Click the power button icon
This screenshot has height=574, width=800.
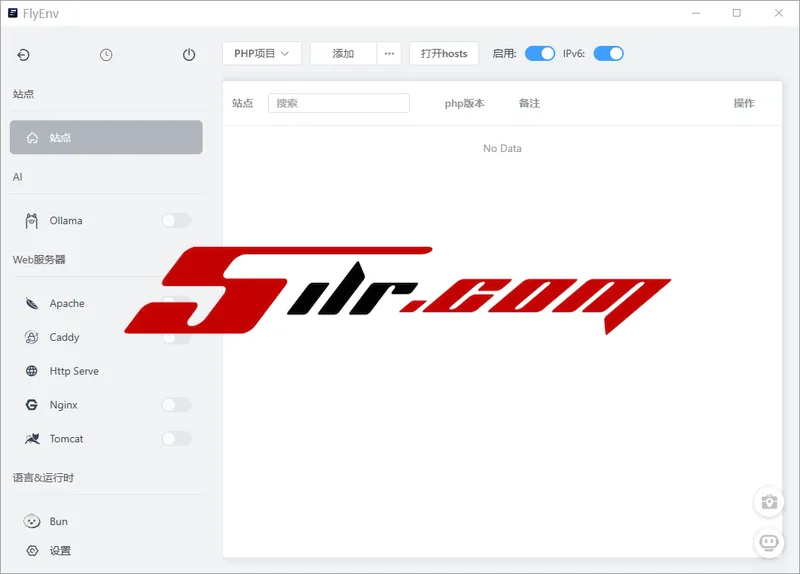coord(189,55)
